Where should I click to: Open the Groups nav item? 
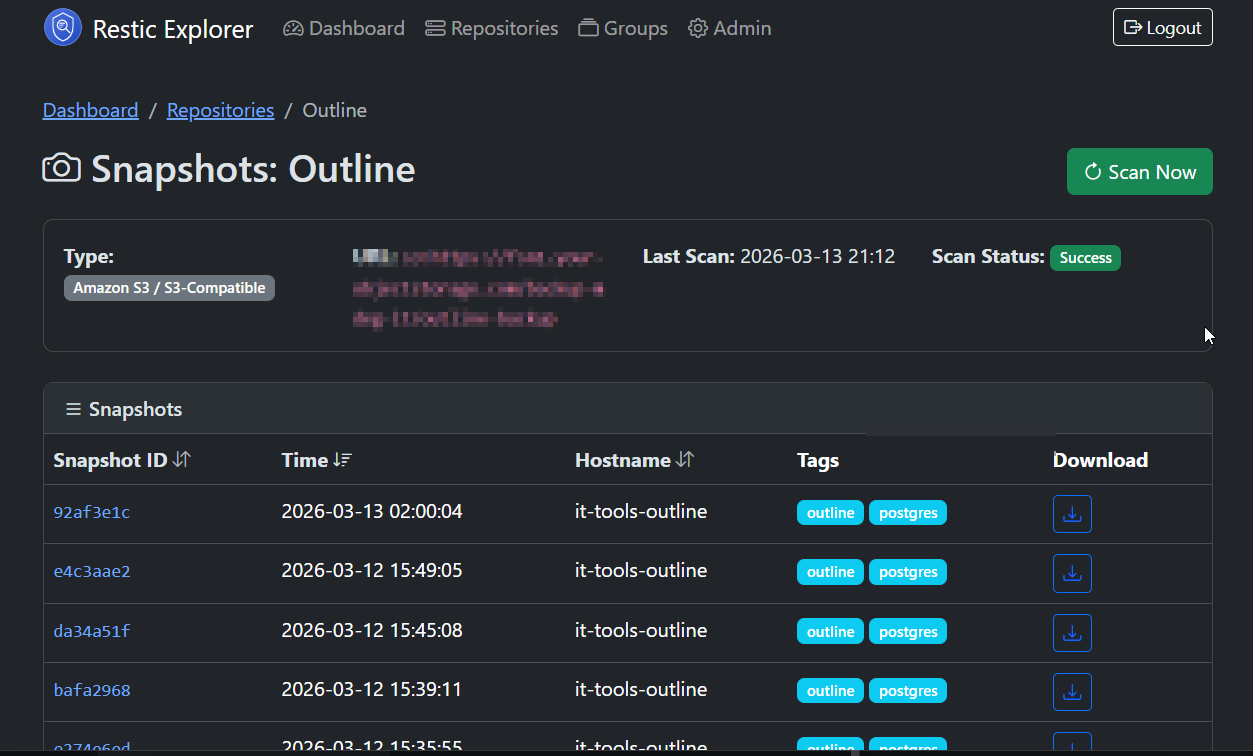coord(623,28)
